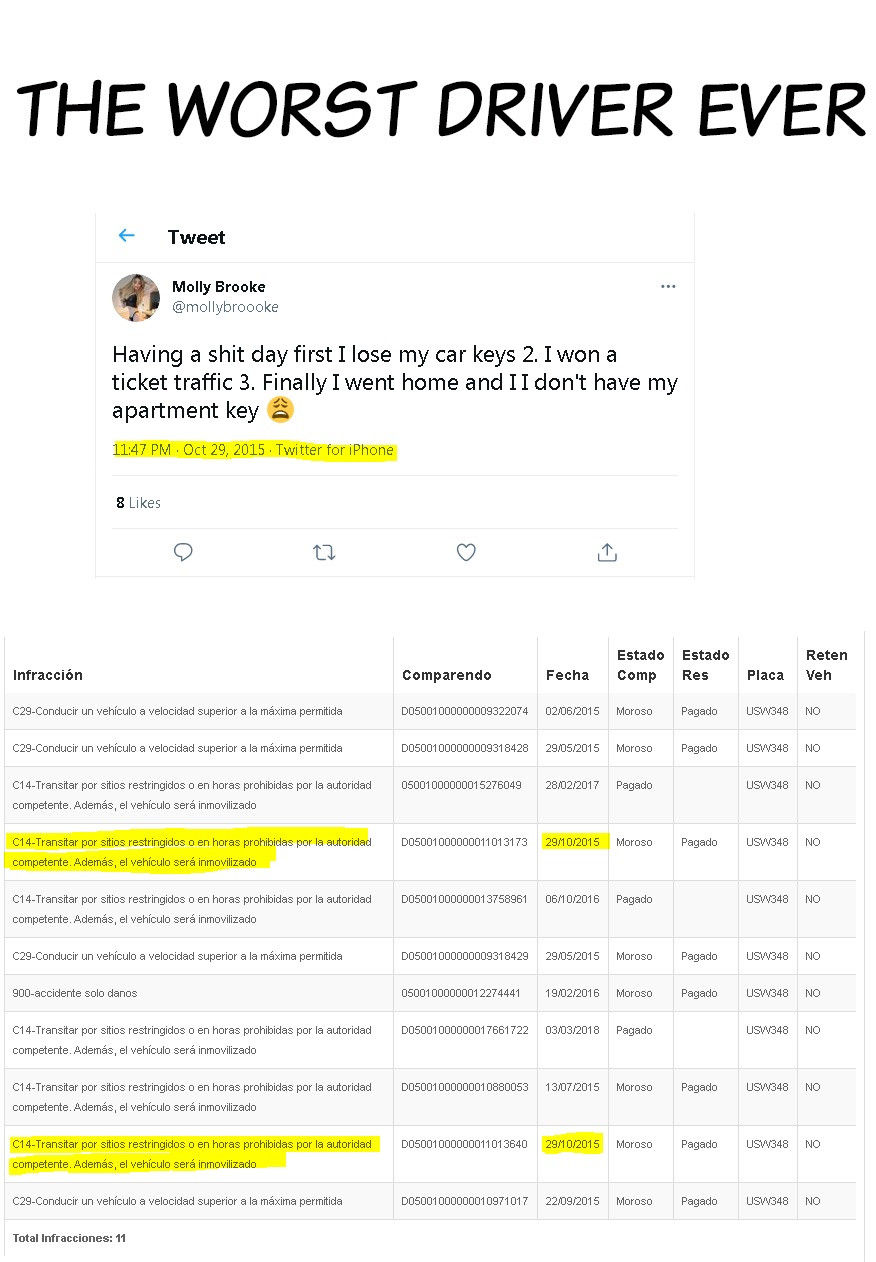Screen dimensions: 876x1262
Task: Click the Molly Brooke display name
Action: click(218, 287)
